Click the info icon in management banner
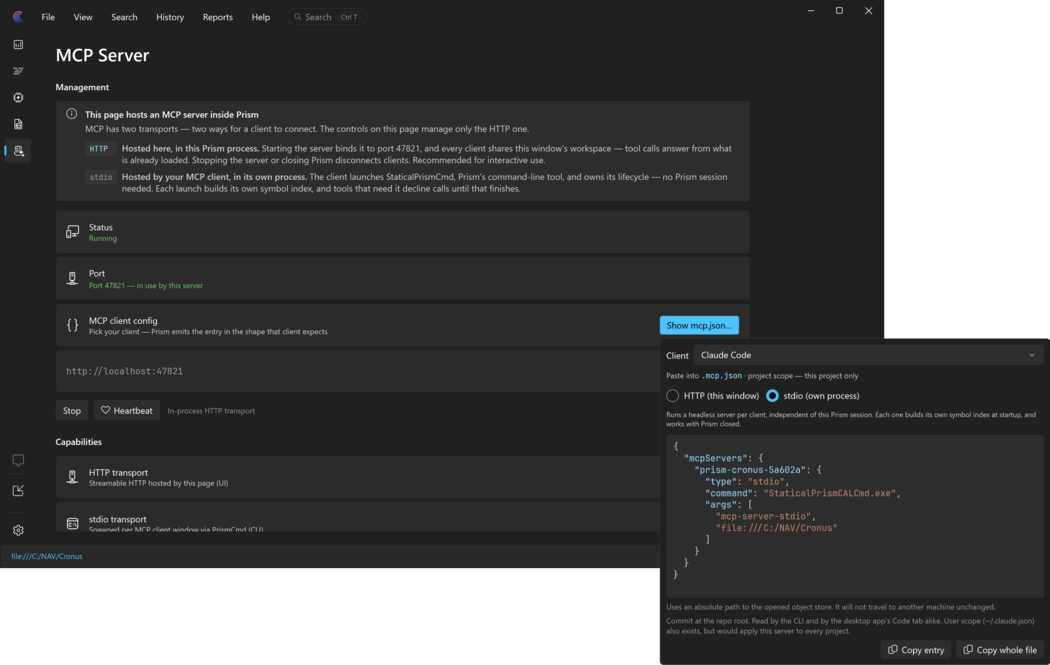 click(72, 114)
